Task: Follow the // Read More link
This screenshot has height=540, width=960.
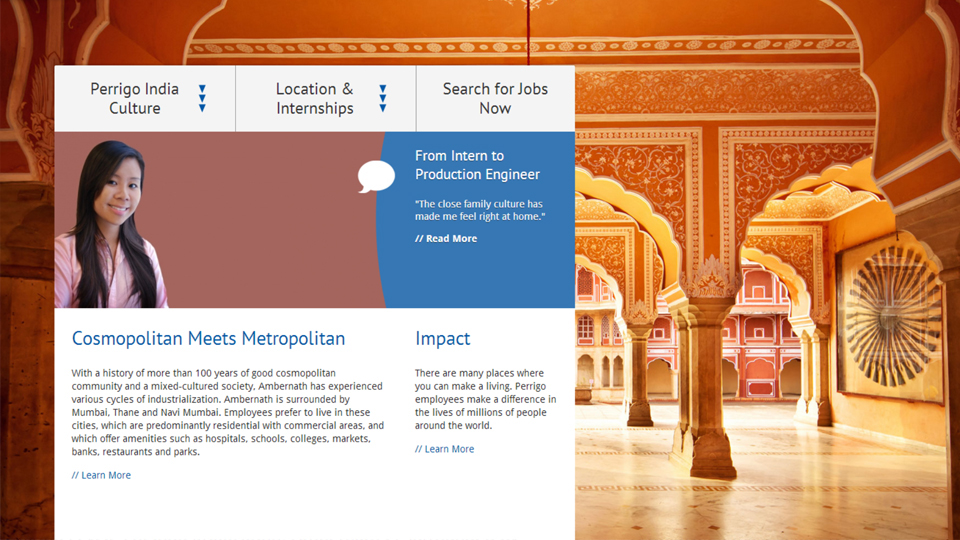Action: tap(446, 239)
